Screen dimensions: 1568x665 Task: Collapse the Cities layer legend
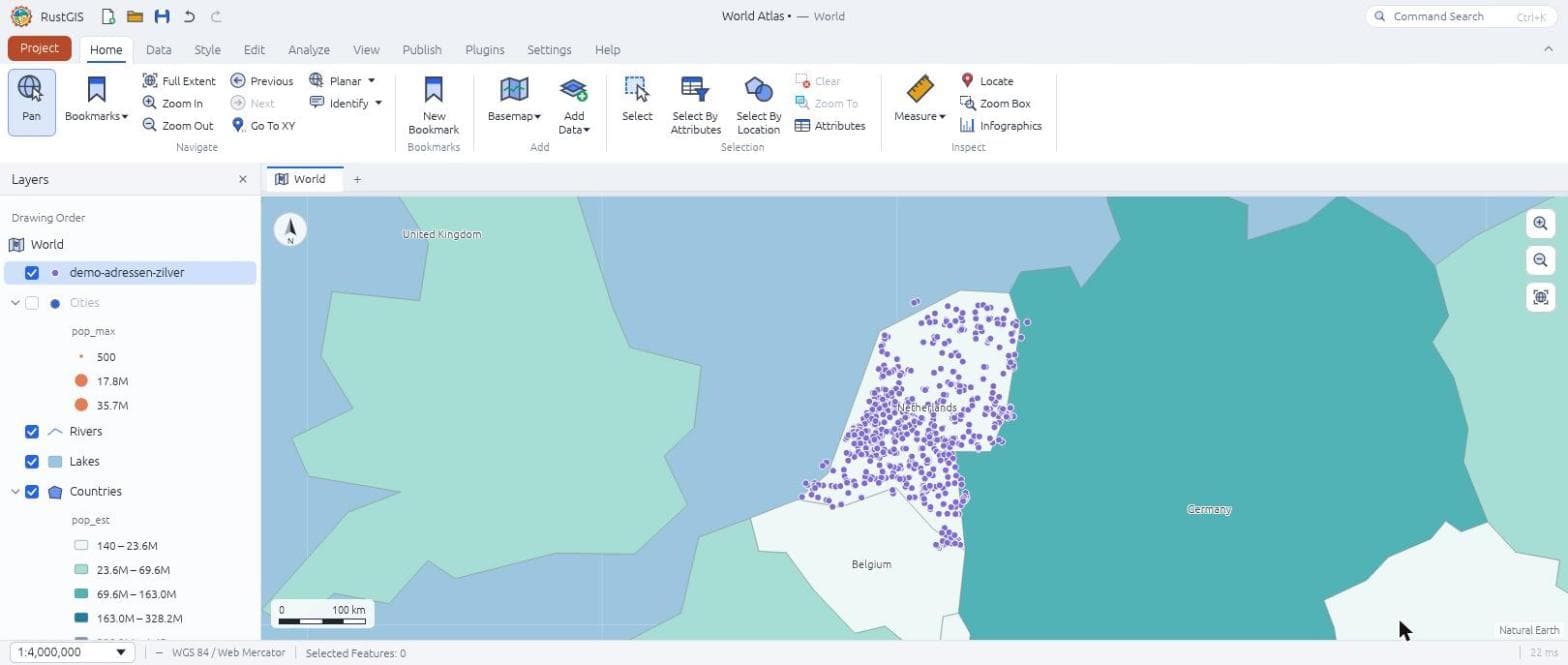coord(14,303)
